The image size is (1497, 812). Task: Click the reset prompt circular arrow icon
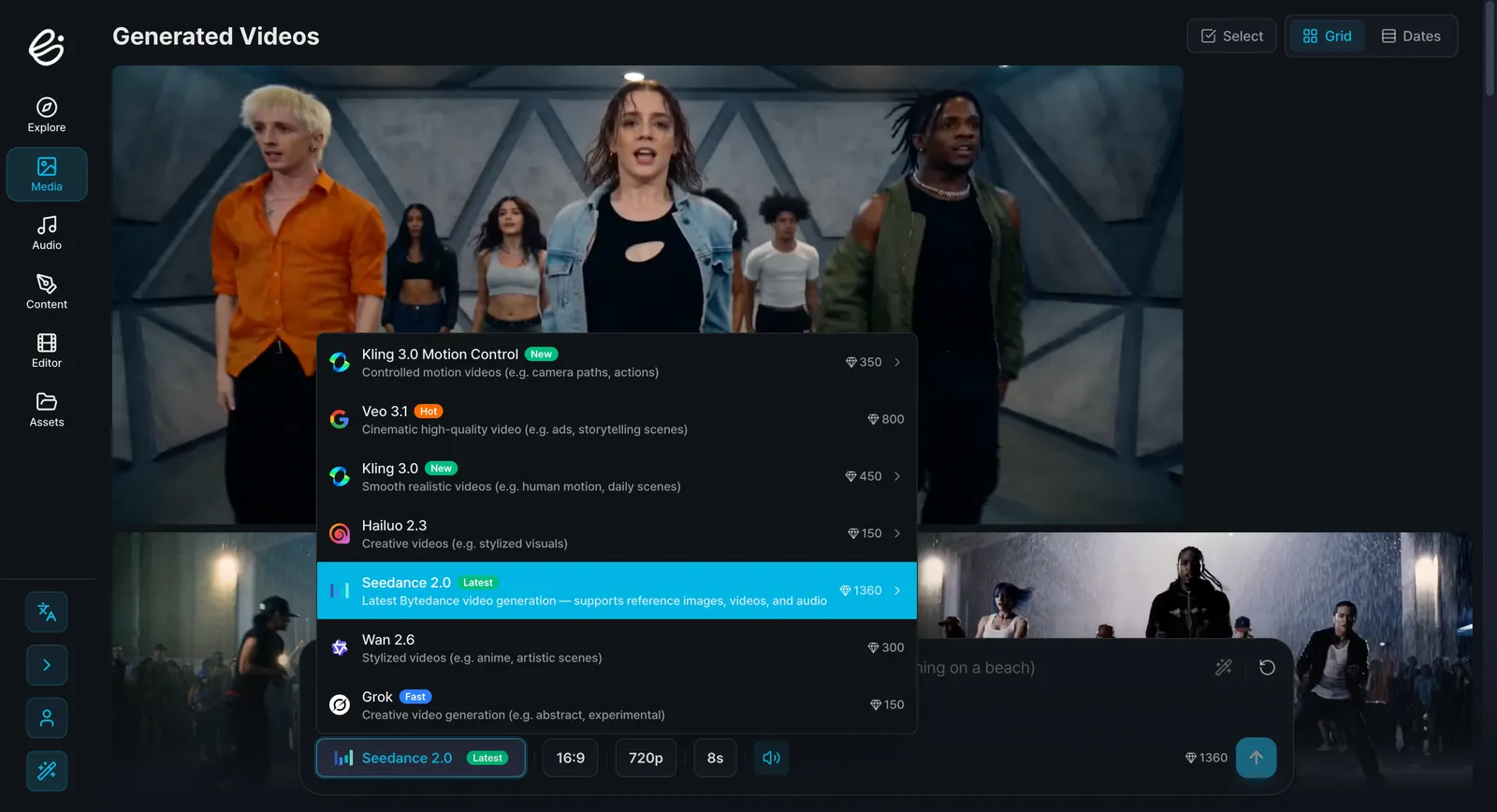click(1267, 667)
